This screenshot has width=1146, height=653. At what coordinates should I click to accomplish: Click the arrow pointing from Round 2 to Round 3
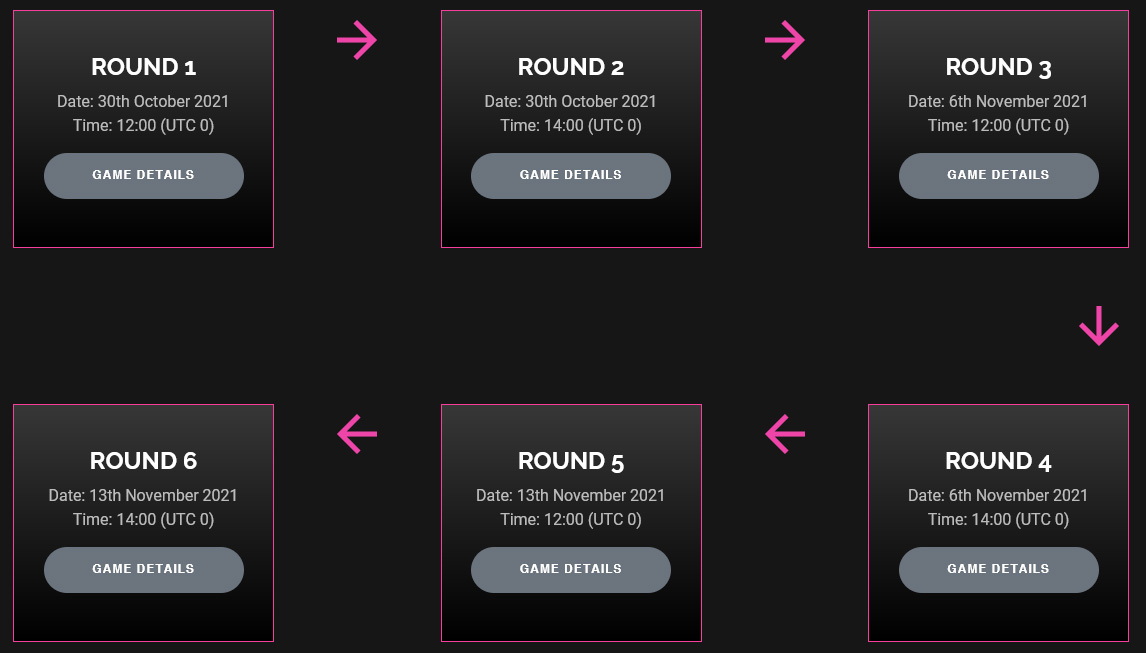coord(785,41)
